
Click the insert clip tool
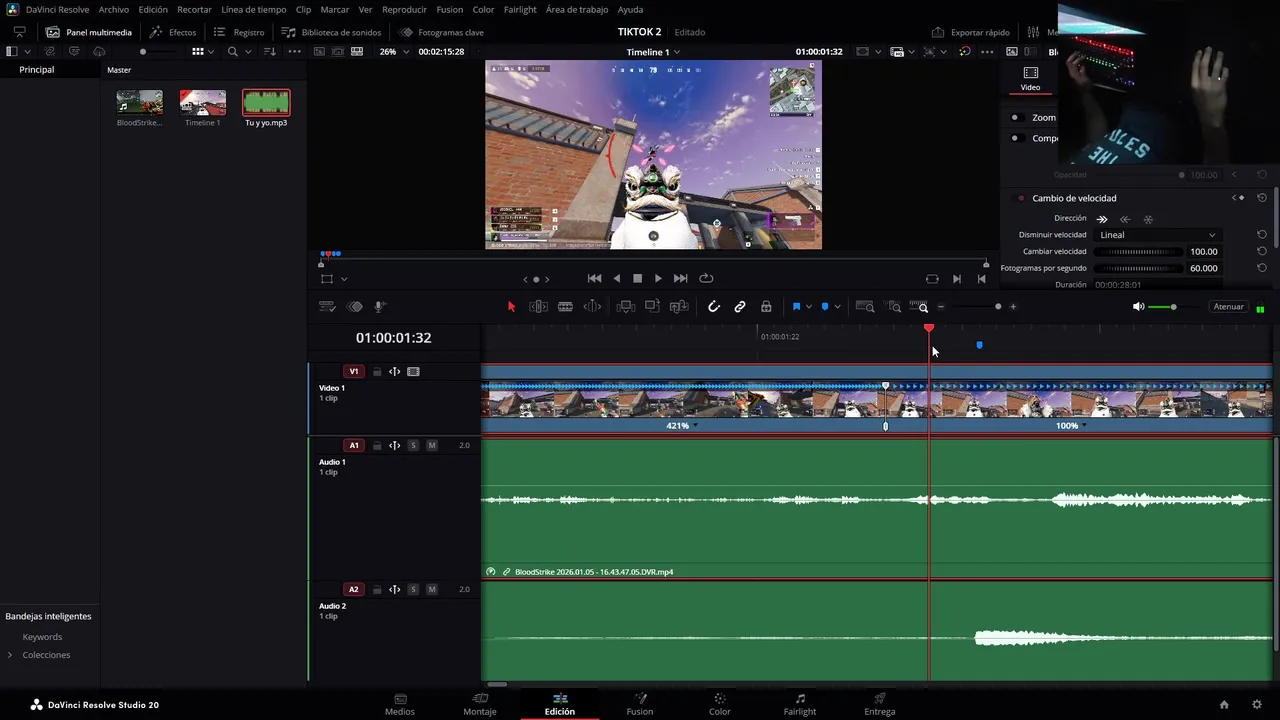[x=626, y=307]
